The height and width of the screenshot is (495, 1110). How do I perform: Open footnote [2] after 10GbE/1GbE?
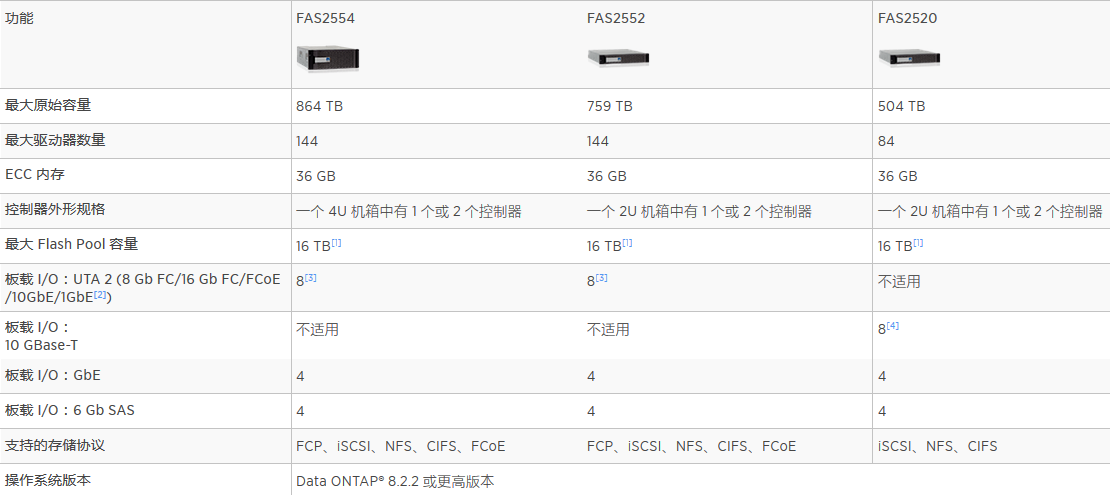[x=101, y=295]
